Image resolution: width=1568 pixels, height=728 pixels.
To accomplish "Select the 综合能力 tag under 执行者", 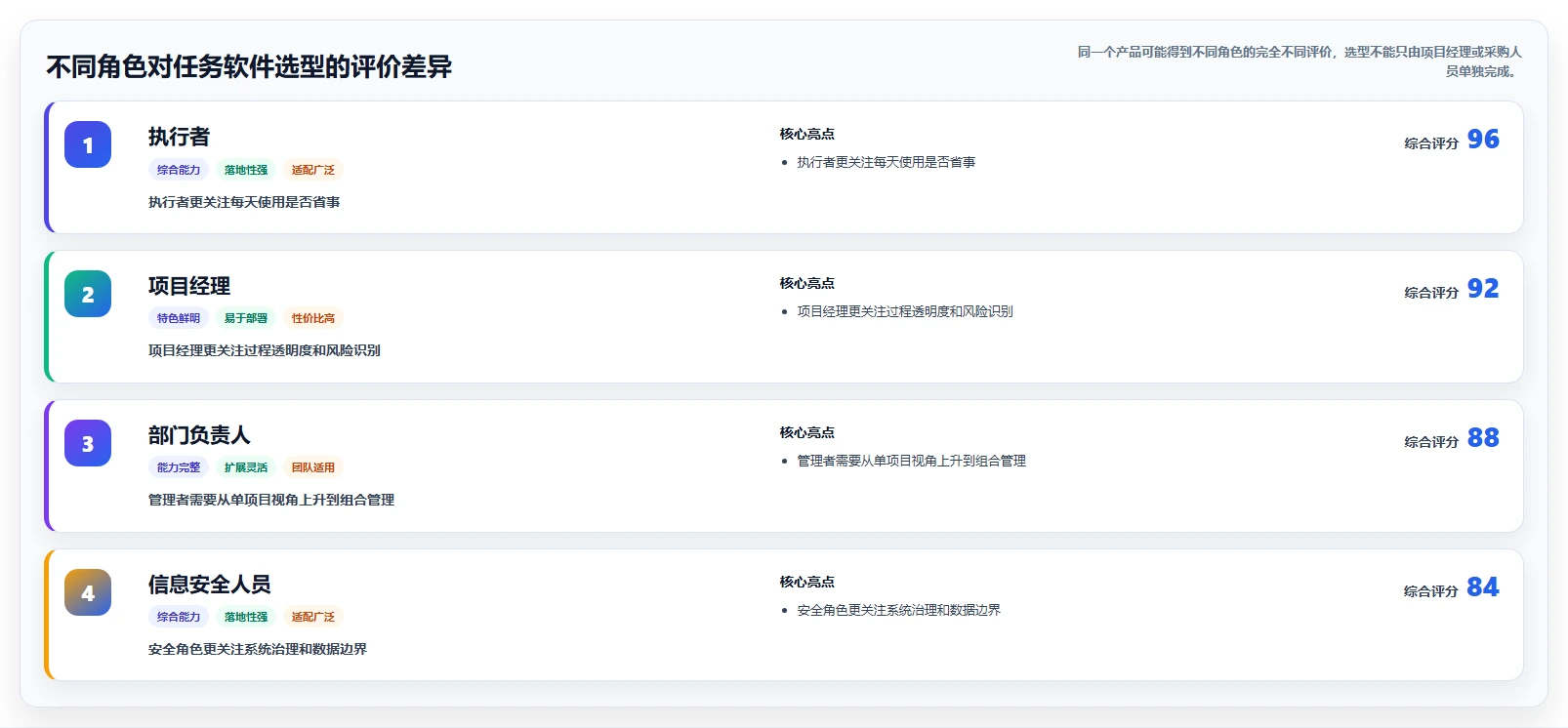I will (x=179, y=170).
